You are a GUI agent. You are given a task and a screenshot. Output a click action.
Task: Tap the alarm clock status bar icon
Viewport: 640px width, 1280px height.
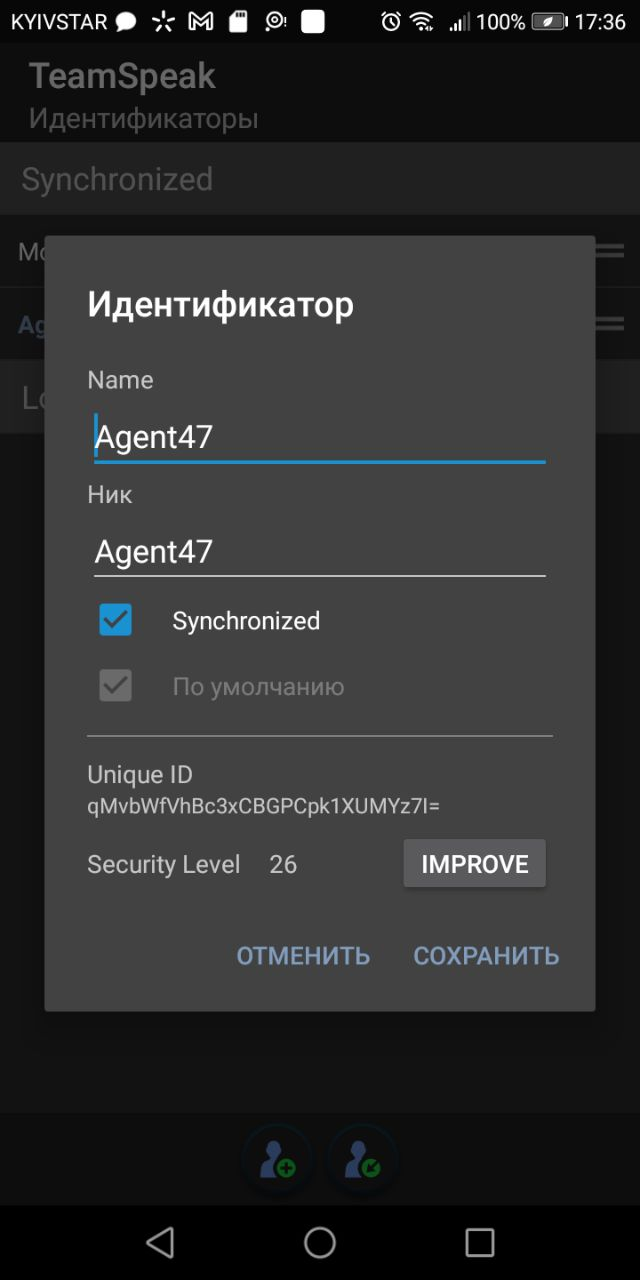pyautogui.click(x=391, y=21)
